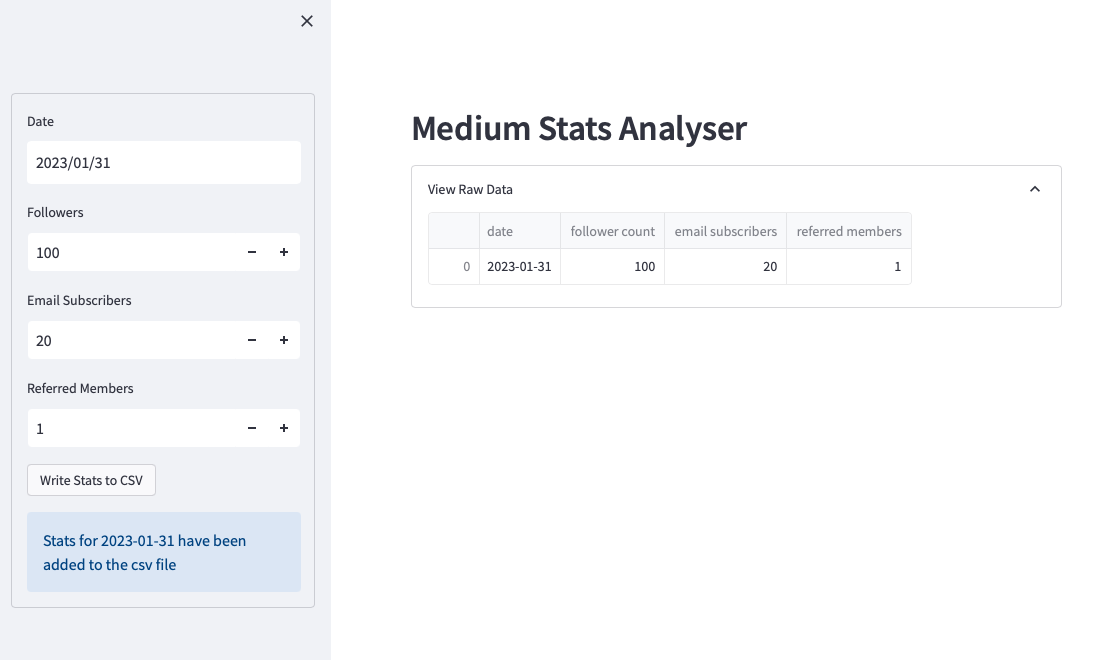Decrease Referred Members with the minus icon

tap(252, 429)
